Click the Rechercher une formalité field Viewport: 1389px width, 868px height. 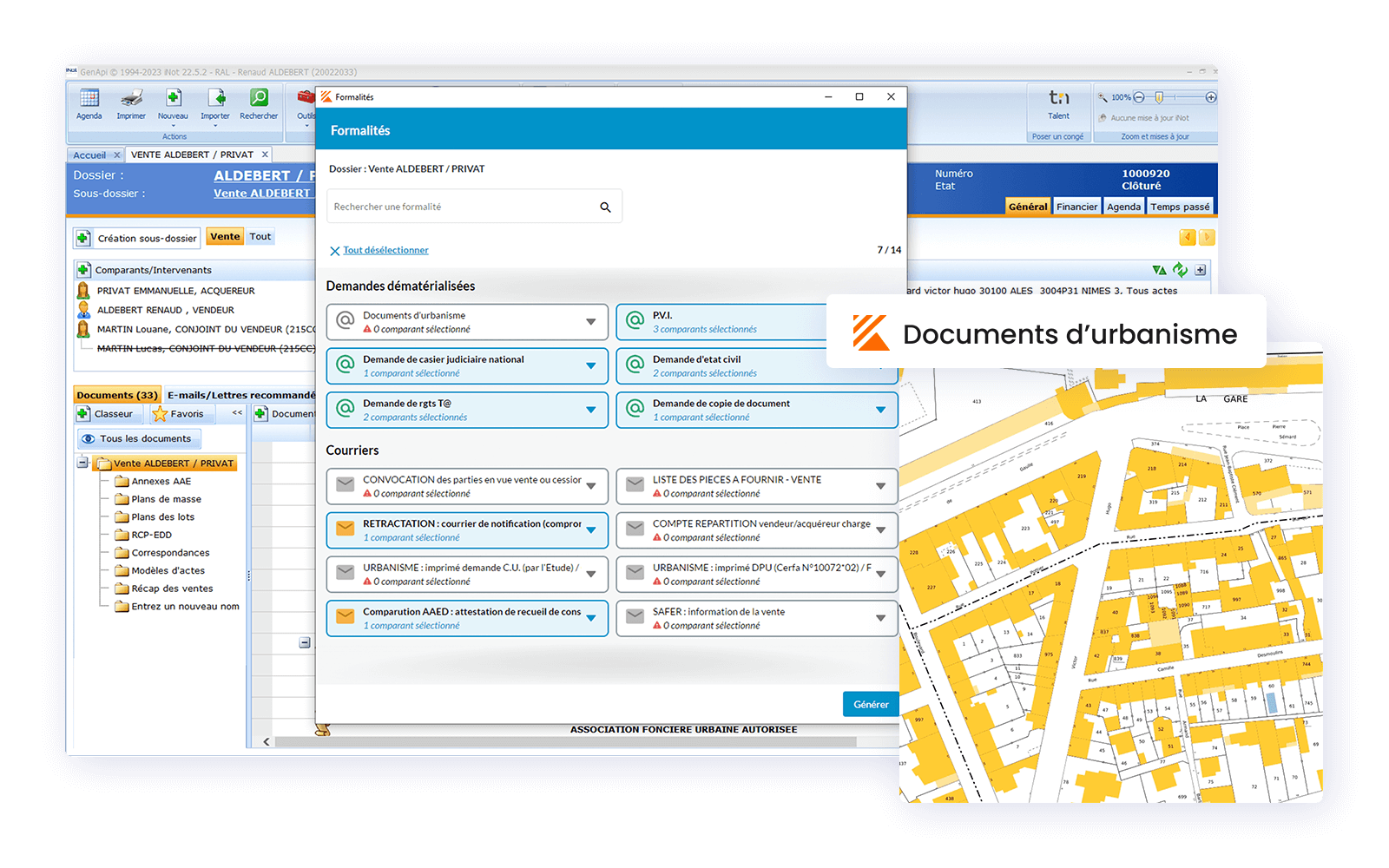(x=474, y=207)
